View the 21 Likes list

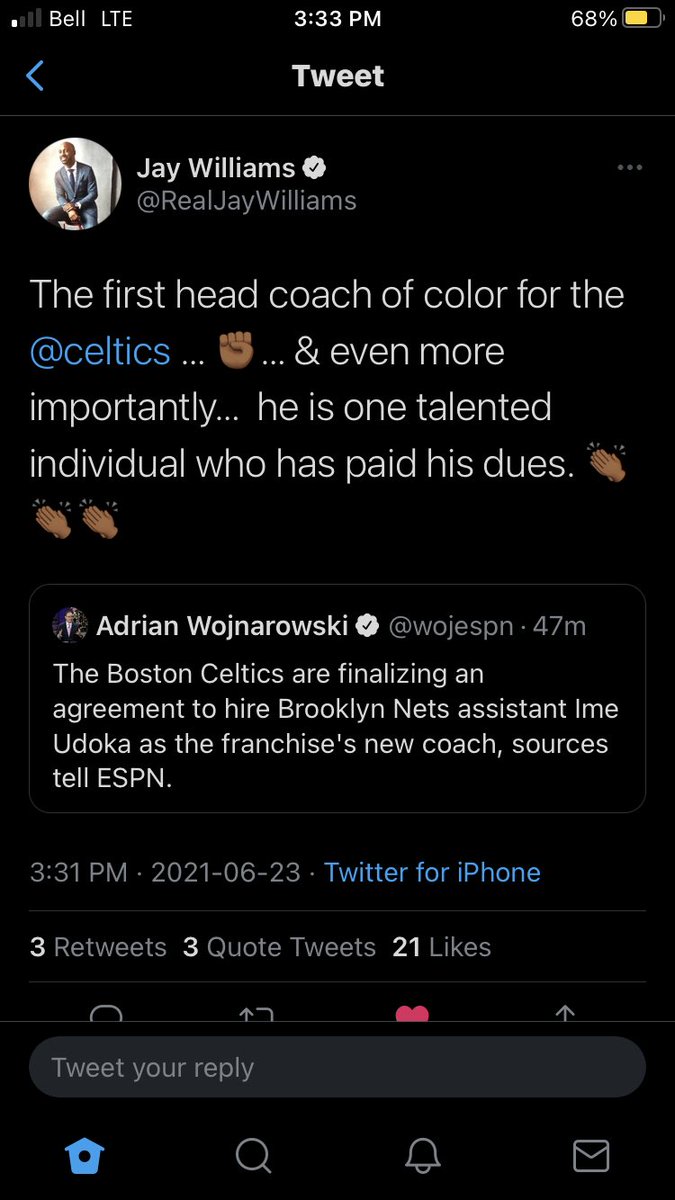[441, 947]
